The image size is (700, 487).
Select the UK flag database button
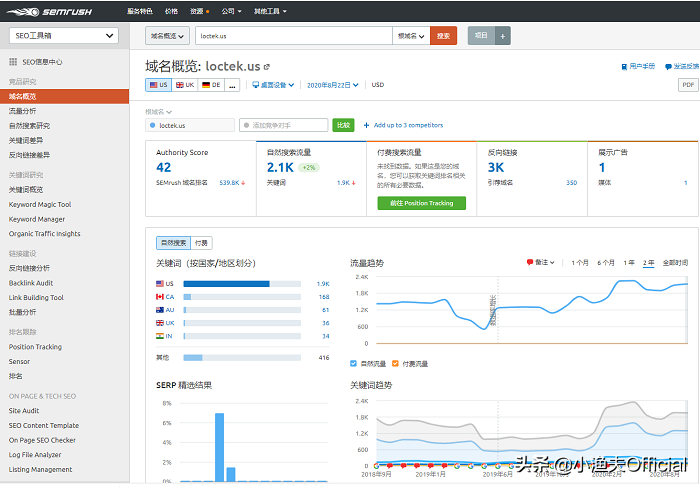(x=186, y=85)
